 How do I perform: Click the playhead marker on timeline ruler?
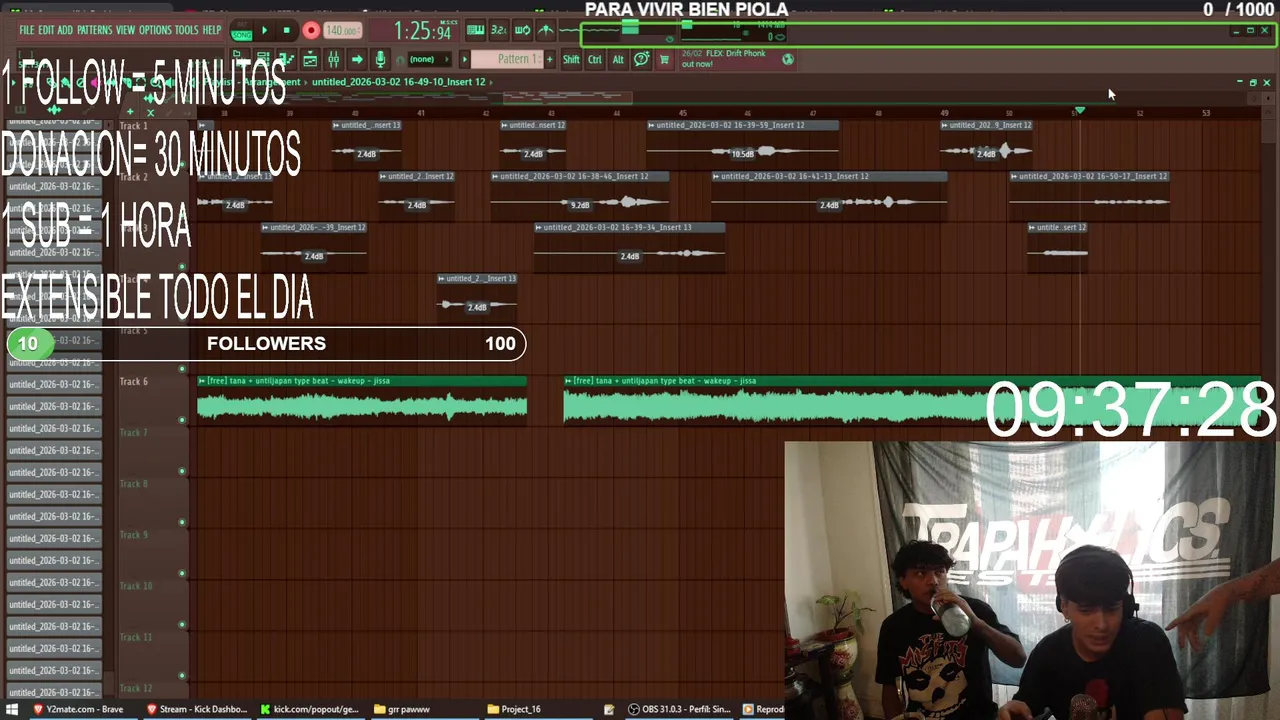(x=1079, y=110)
